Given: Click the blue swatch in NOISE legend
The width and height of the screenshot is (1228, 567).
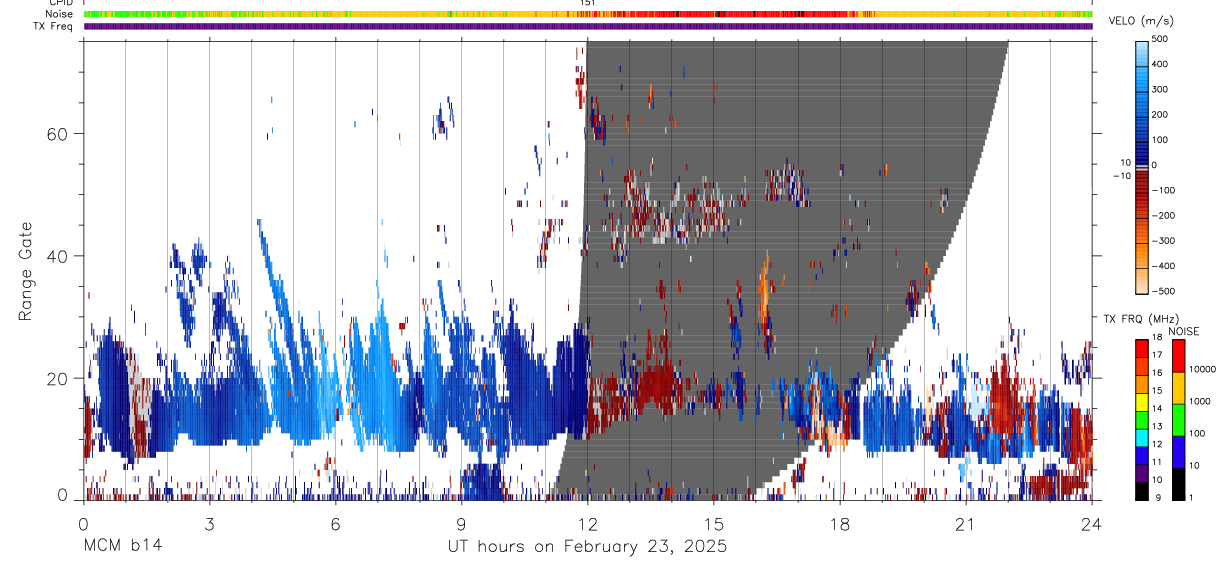Looking at the screenshot, I should (1178, 452).
